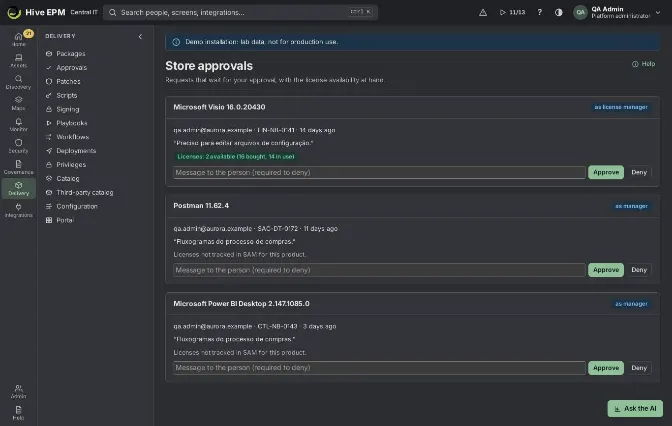Open the Home icon in the rail

(18, 39)
